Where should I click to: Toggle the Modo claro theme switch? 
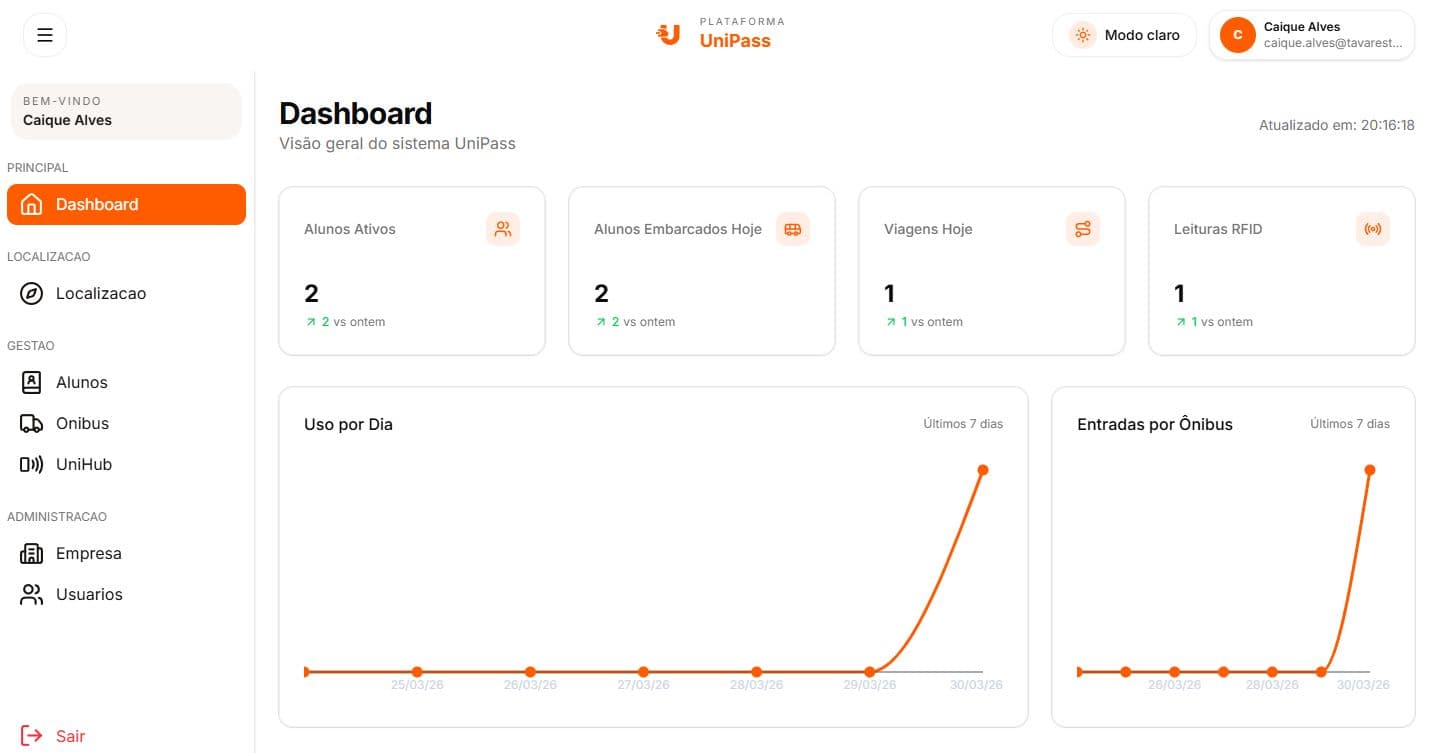[x=1124, y=35]
